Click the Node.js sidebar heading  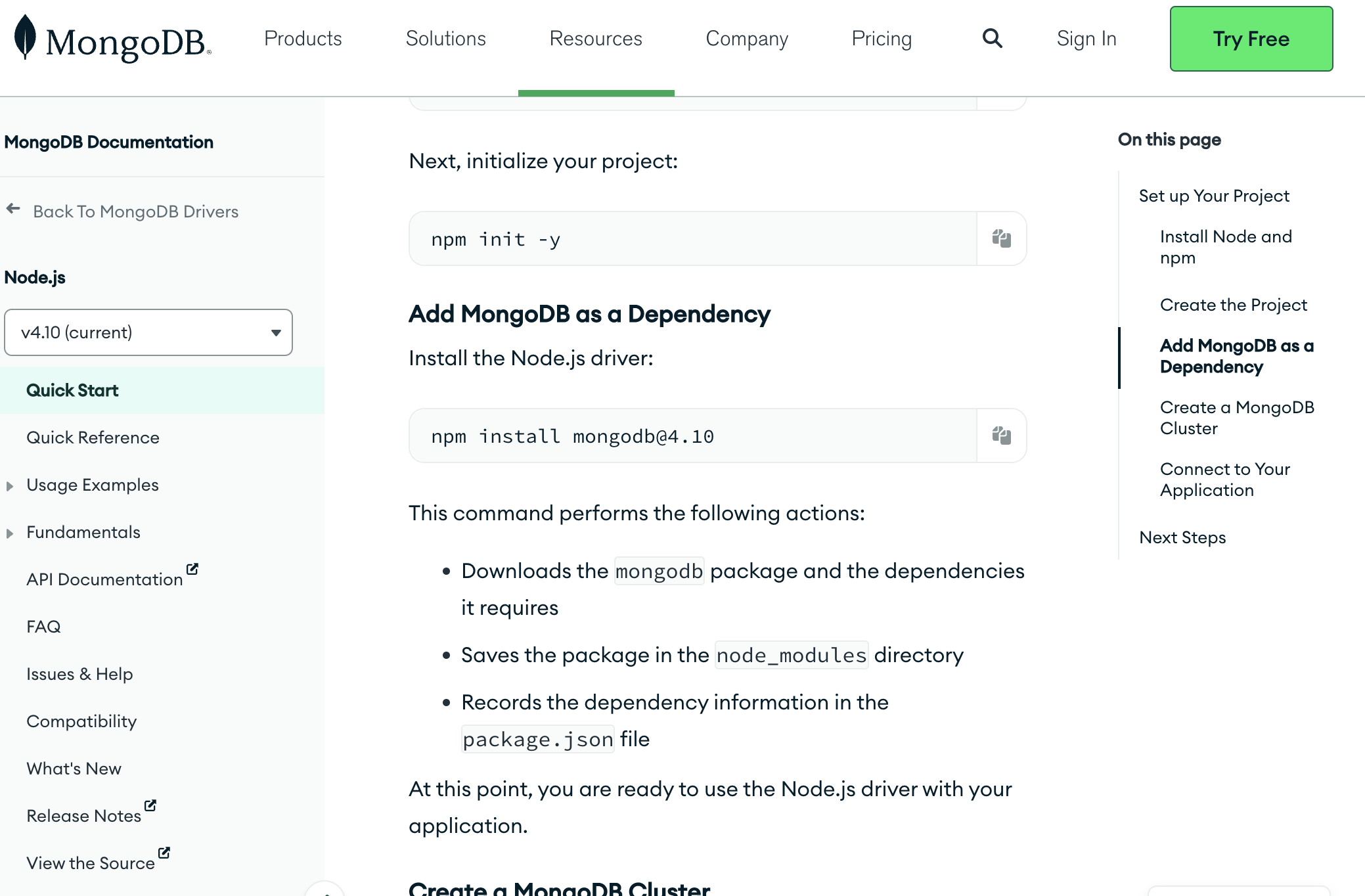pos(35,277)
